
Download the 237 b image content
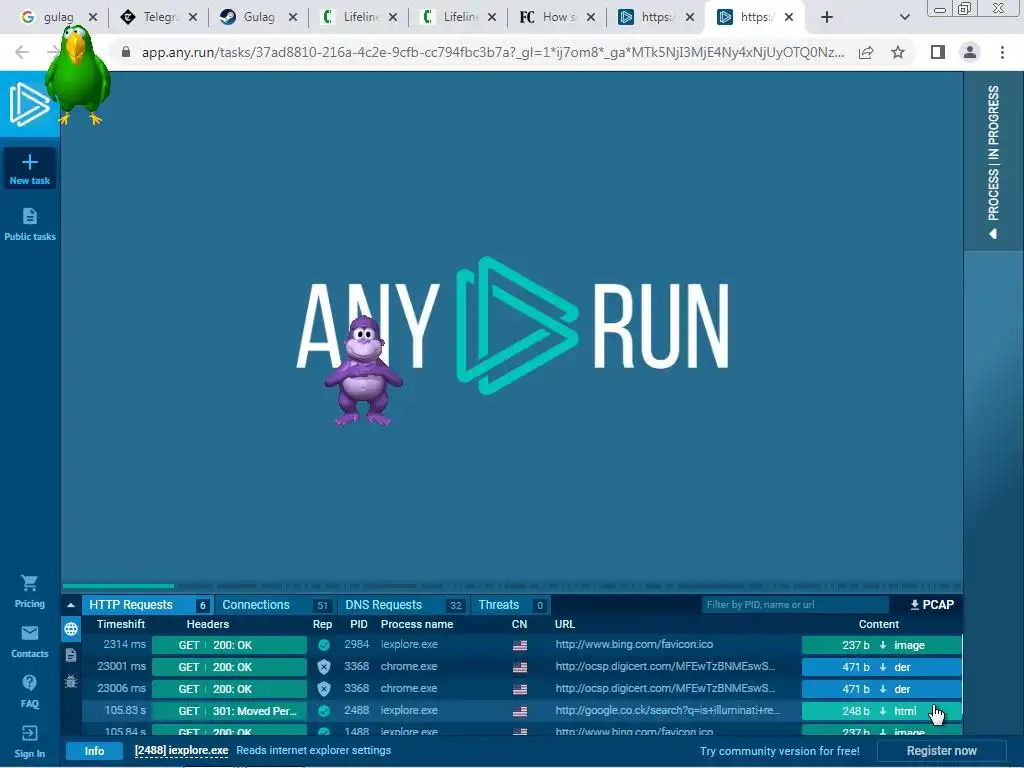pos(882,645)
